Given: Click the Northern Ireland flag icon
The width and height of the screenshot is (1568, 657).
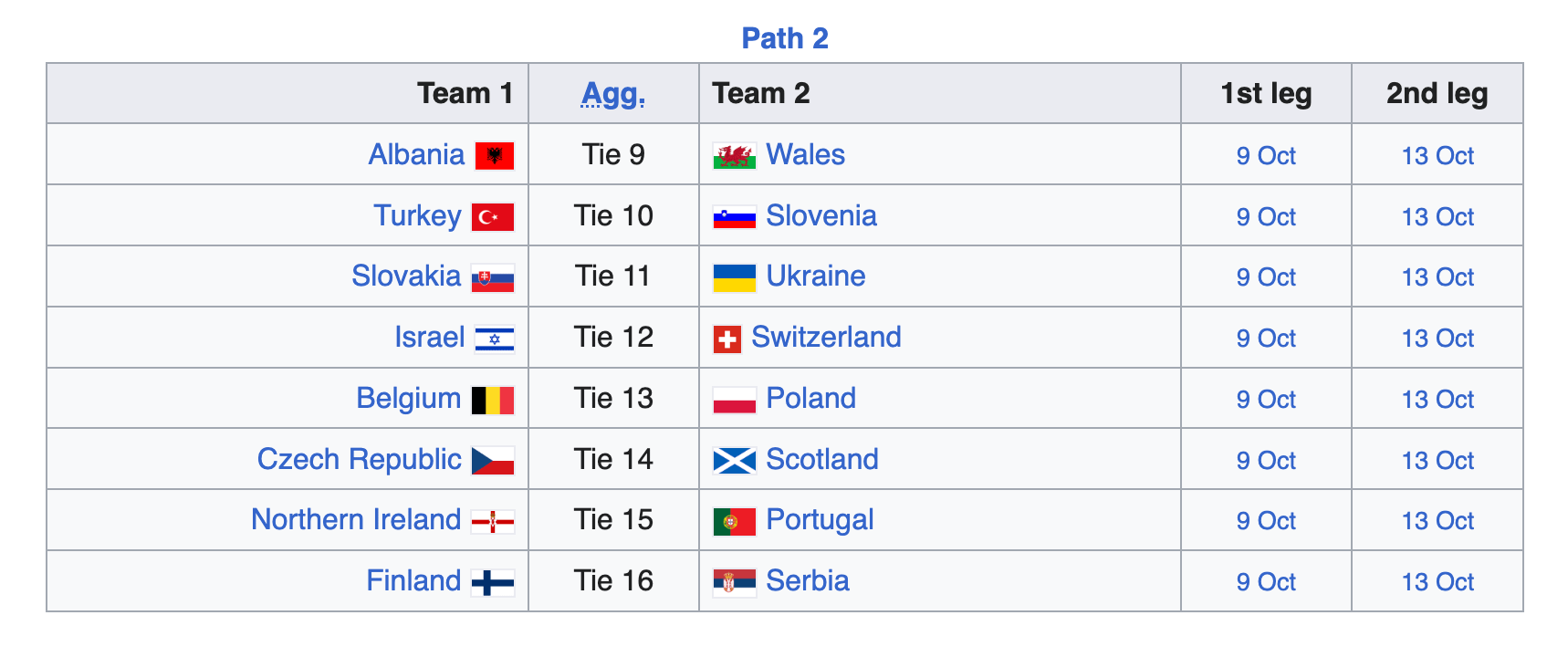Looking at the screenshot, I should [493, 522].
